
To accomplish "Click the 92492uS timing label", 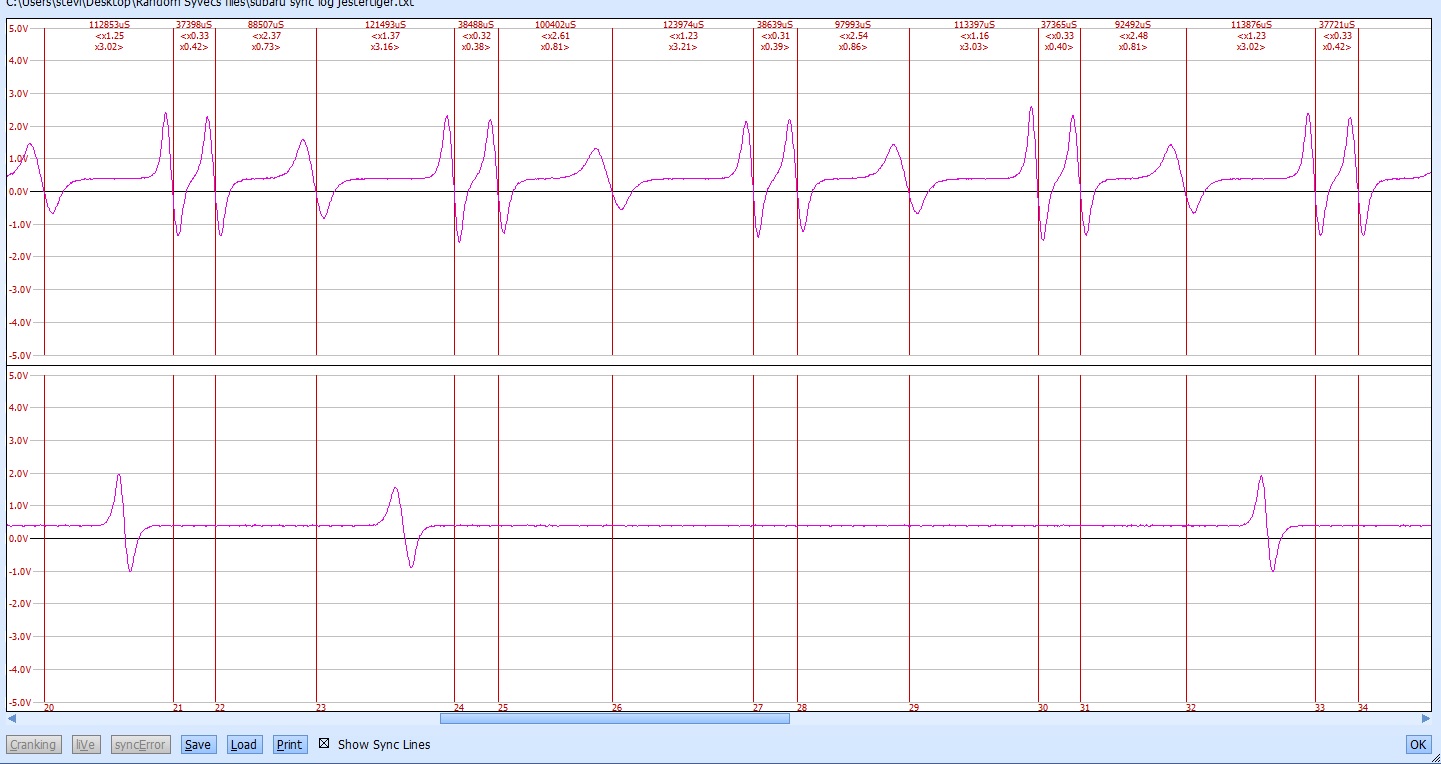I will pyautogui.click(x=1133, y=24).
